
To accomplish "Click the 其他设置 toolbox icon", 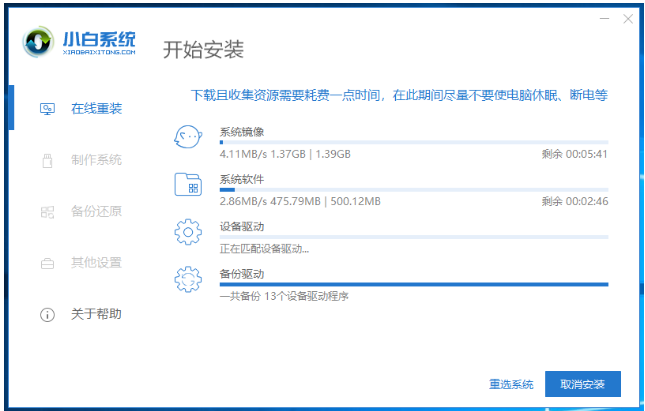I will coord(47,263).
